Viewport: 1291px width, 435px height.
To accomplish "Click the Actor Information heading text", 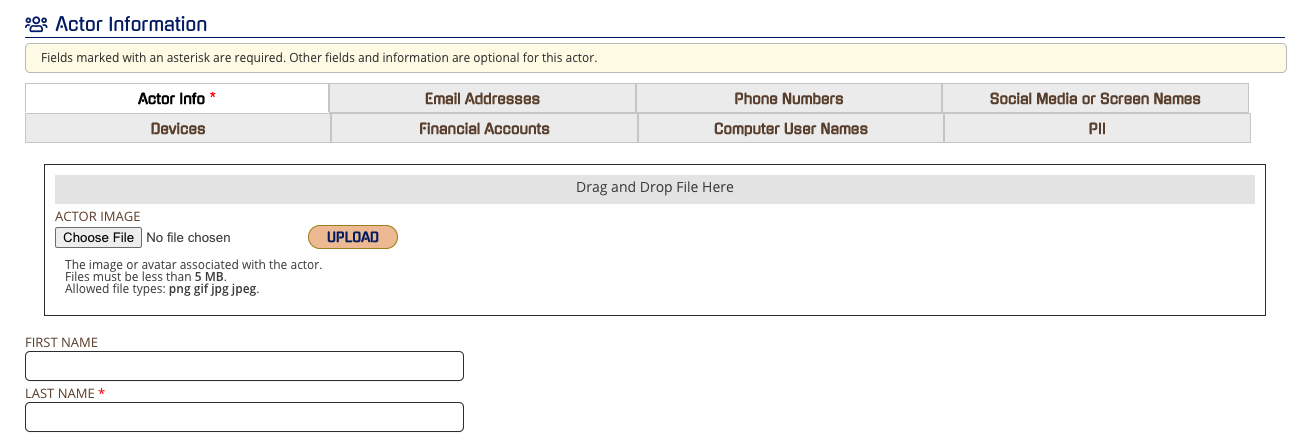I will pos(131,24).
